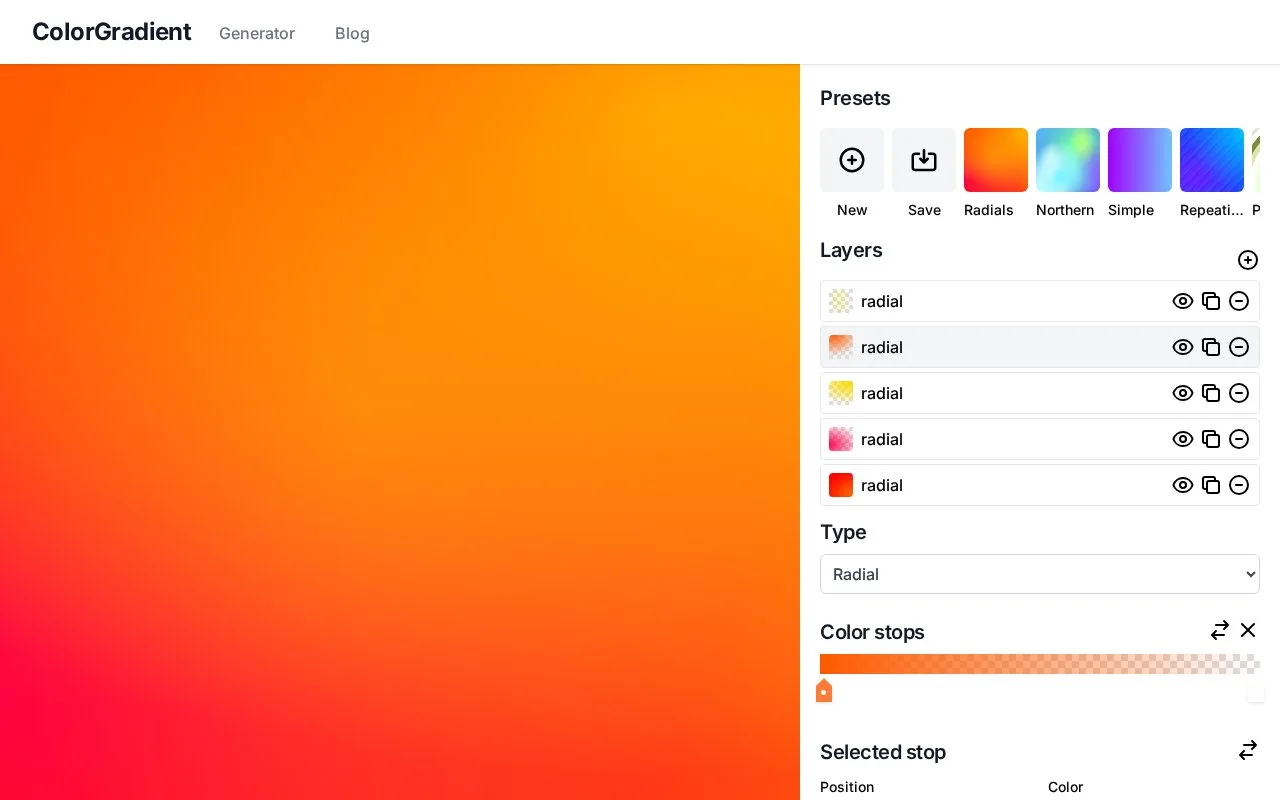Image resolution: width=1280 pixels, height=800 pixels.
Task: Select the pink-swatch radial layer row
Action: 1040,439
